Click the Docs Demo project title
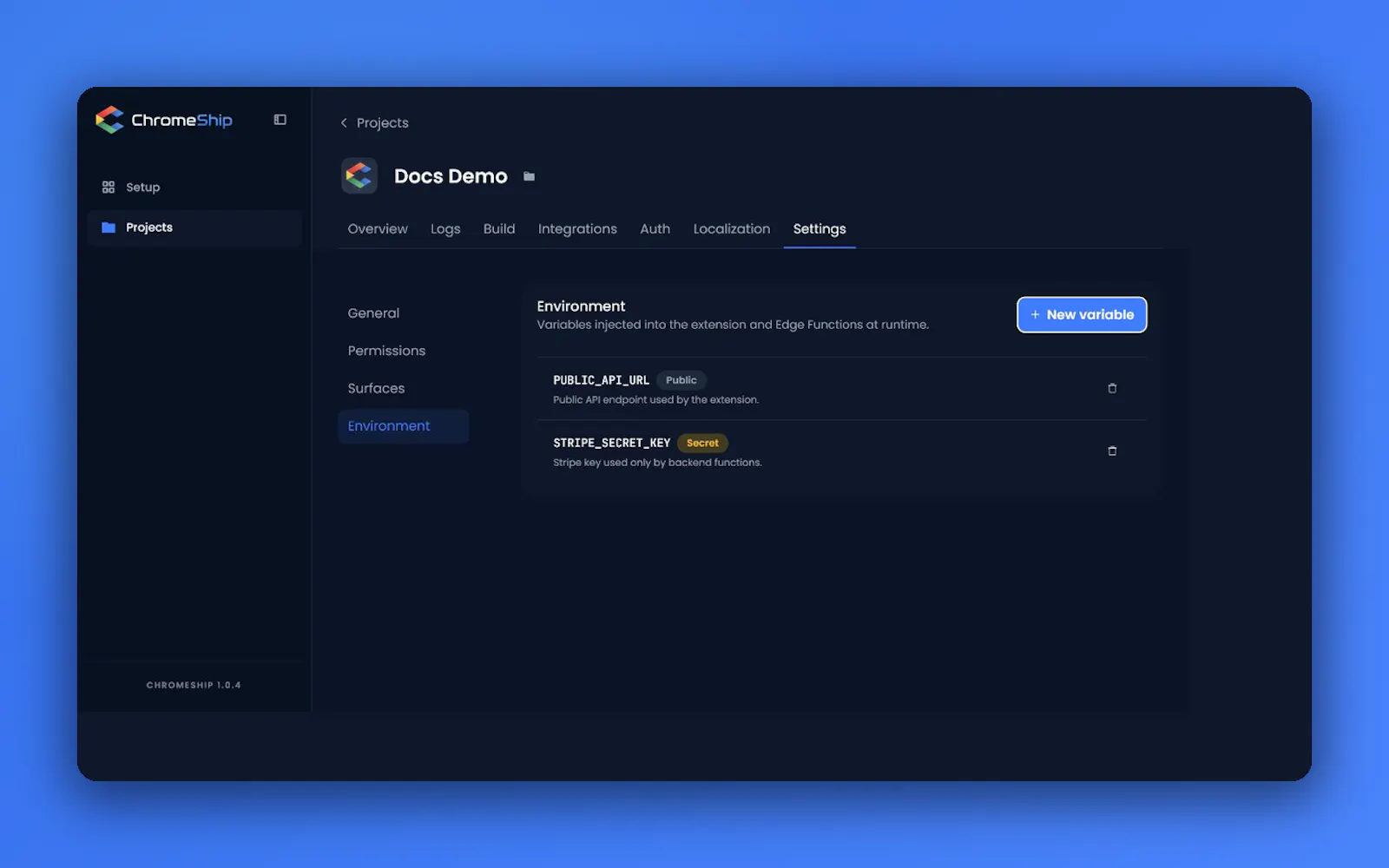This screenshot has width=1389, height=868. click(451, 176)
